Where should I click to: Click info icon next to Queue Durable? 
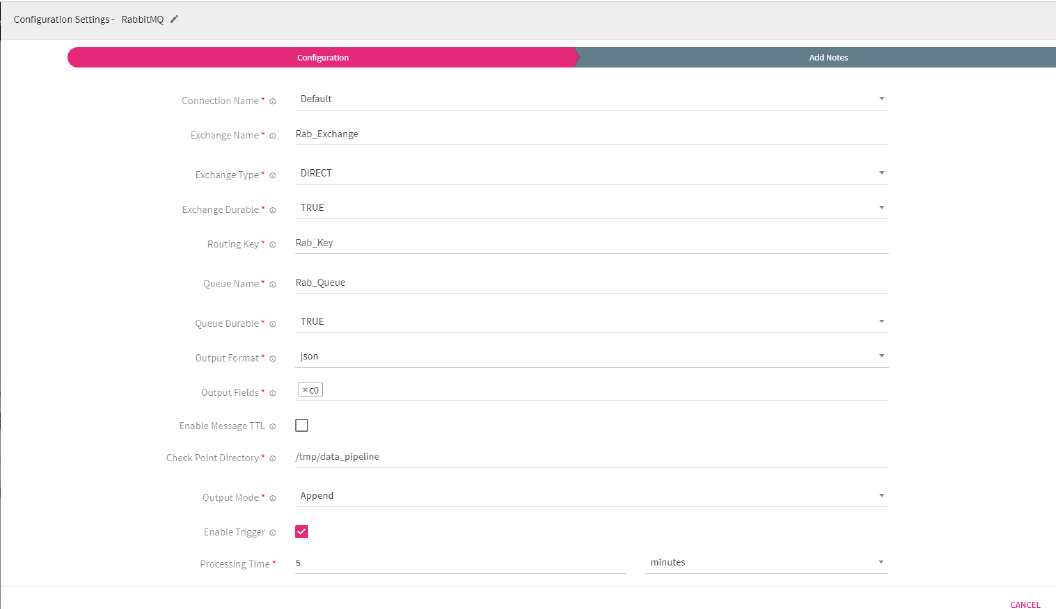point(273,324)
